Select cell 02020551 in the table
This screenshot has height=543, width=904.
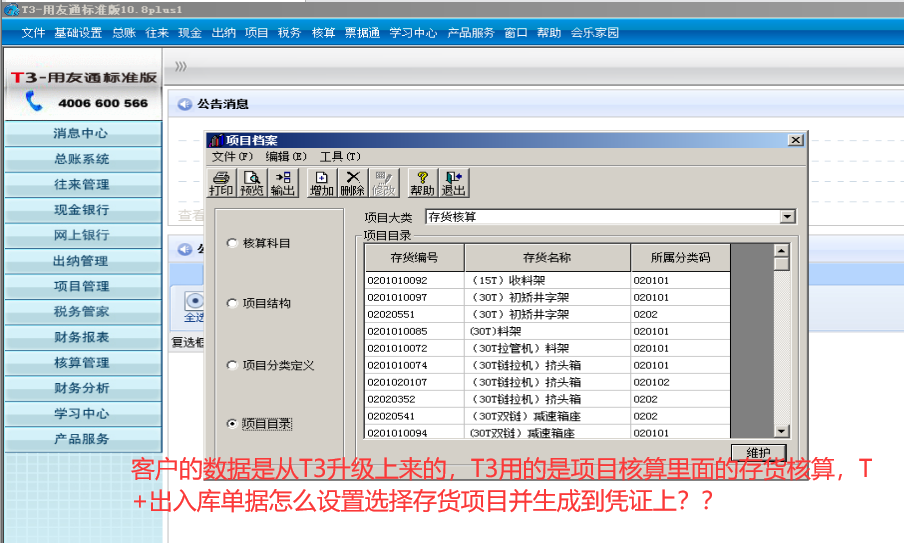[415, 314]
